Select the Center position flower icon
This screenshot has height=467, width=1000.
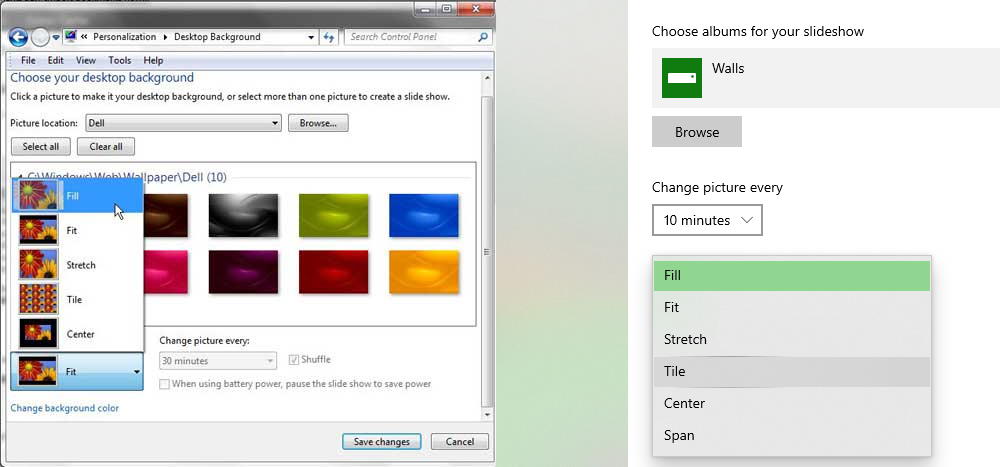(39, 333)
